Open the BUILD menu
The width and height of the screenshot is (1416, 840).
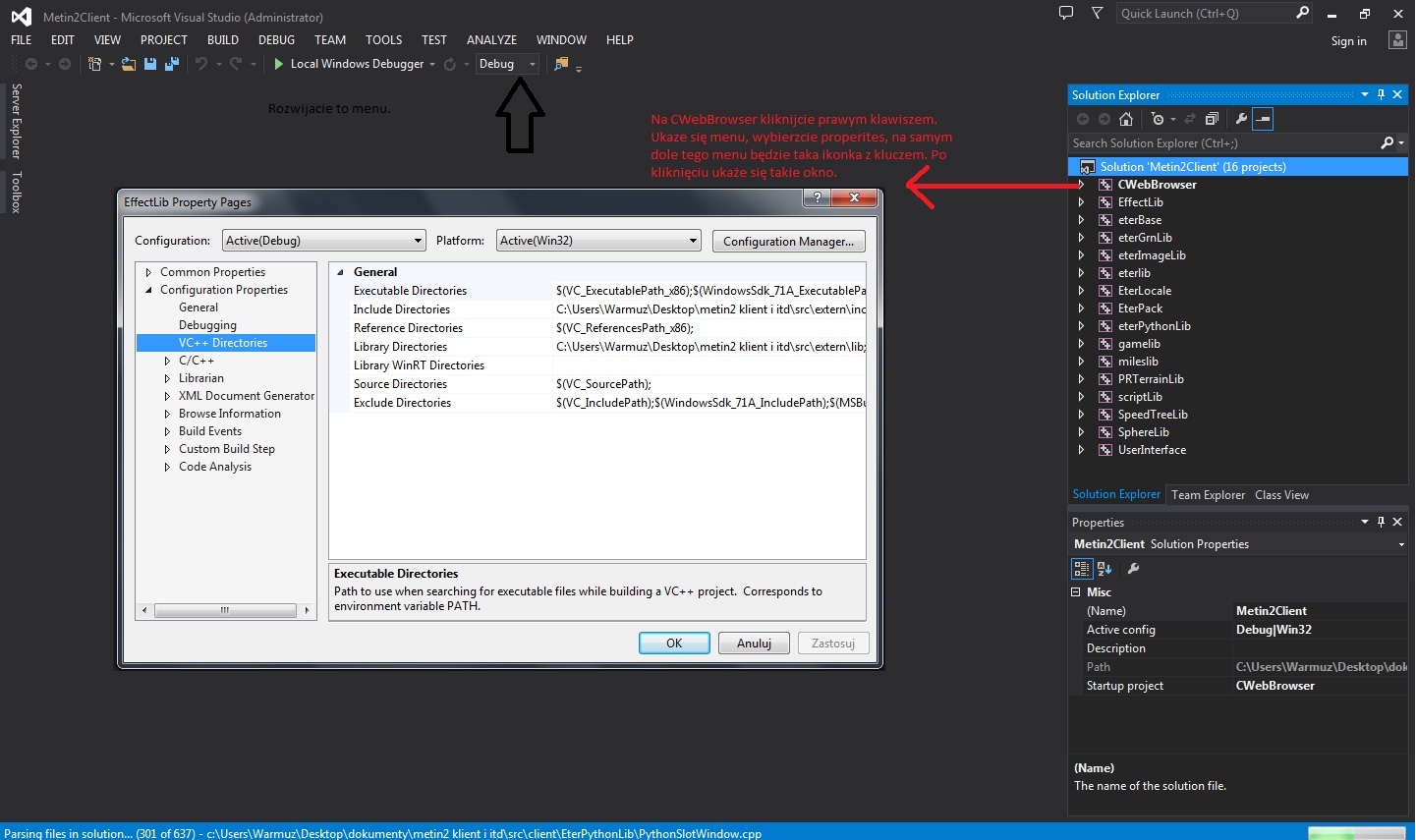coord(223,40)
